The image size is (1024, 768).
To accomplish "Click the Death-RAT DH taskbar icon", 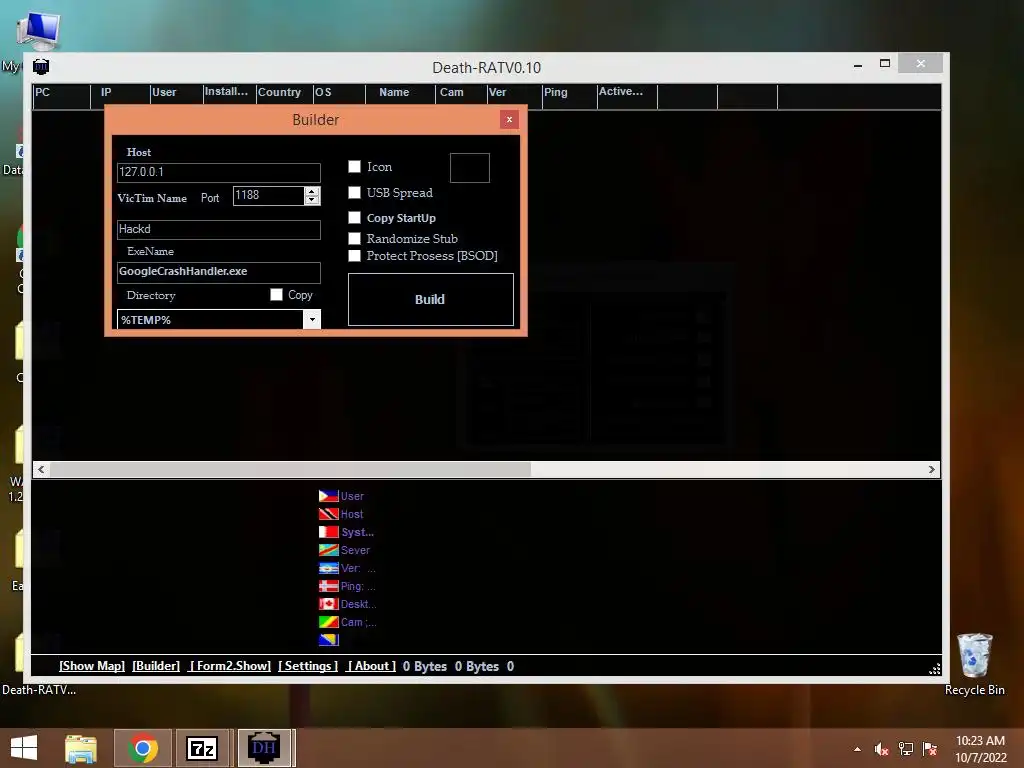I will (x=264, y=748).
